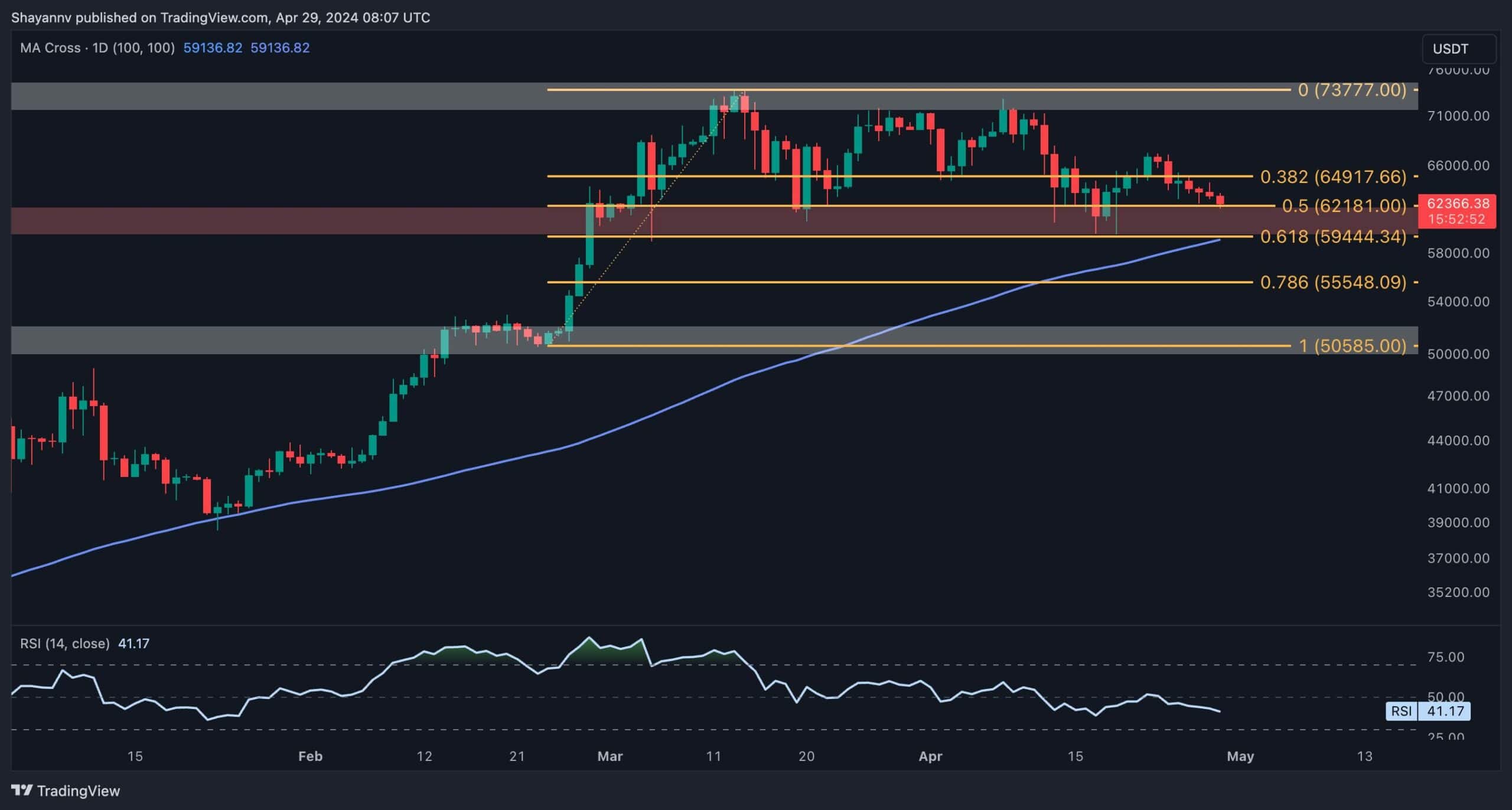Open the USDT currency selector
Image resolution: width=1512 pixels, height=810 pixels.
[1458, 49]
